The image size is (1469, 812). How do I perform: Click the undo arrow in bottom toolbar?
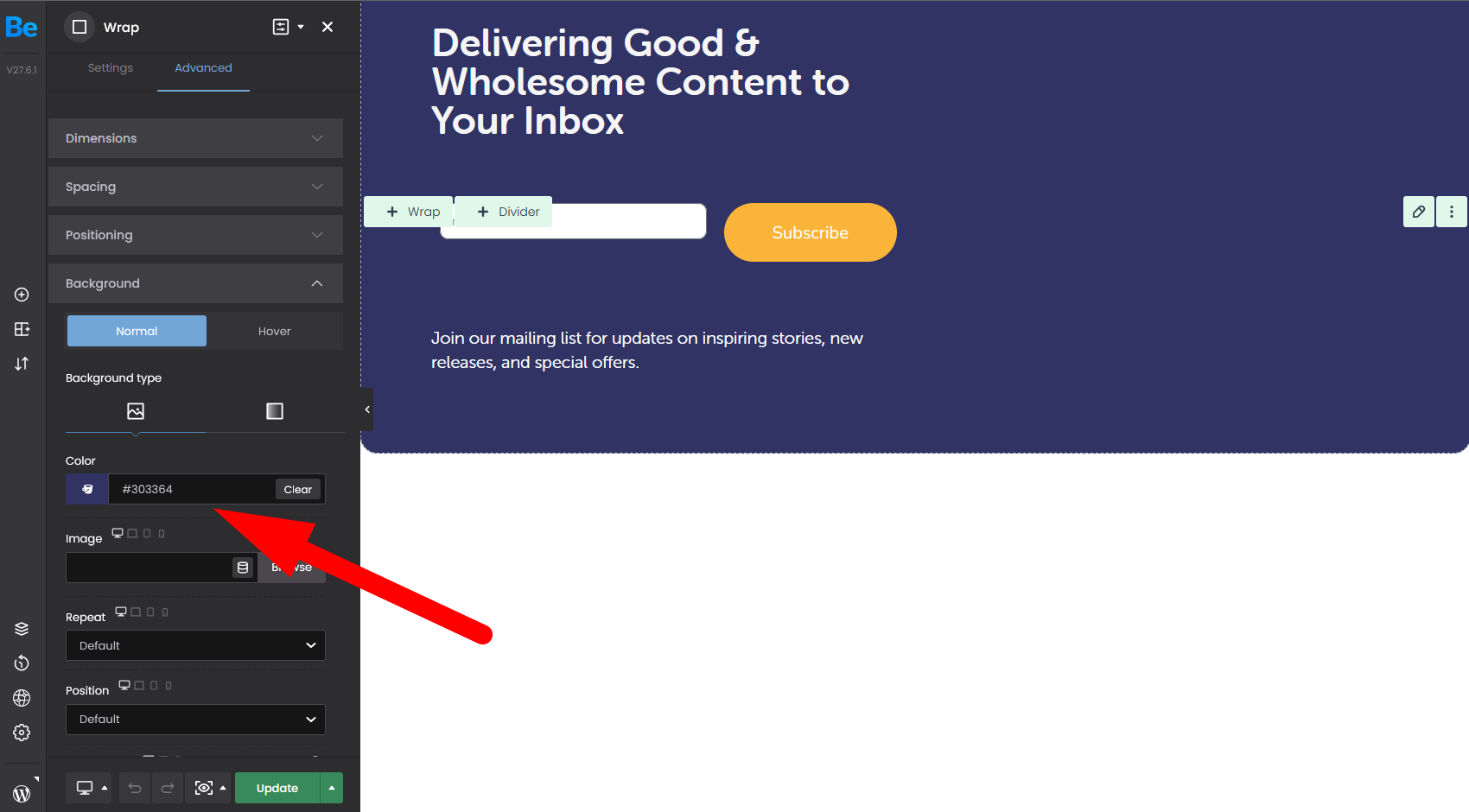(135, 788)
